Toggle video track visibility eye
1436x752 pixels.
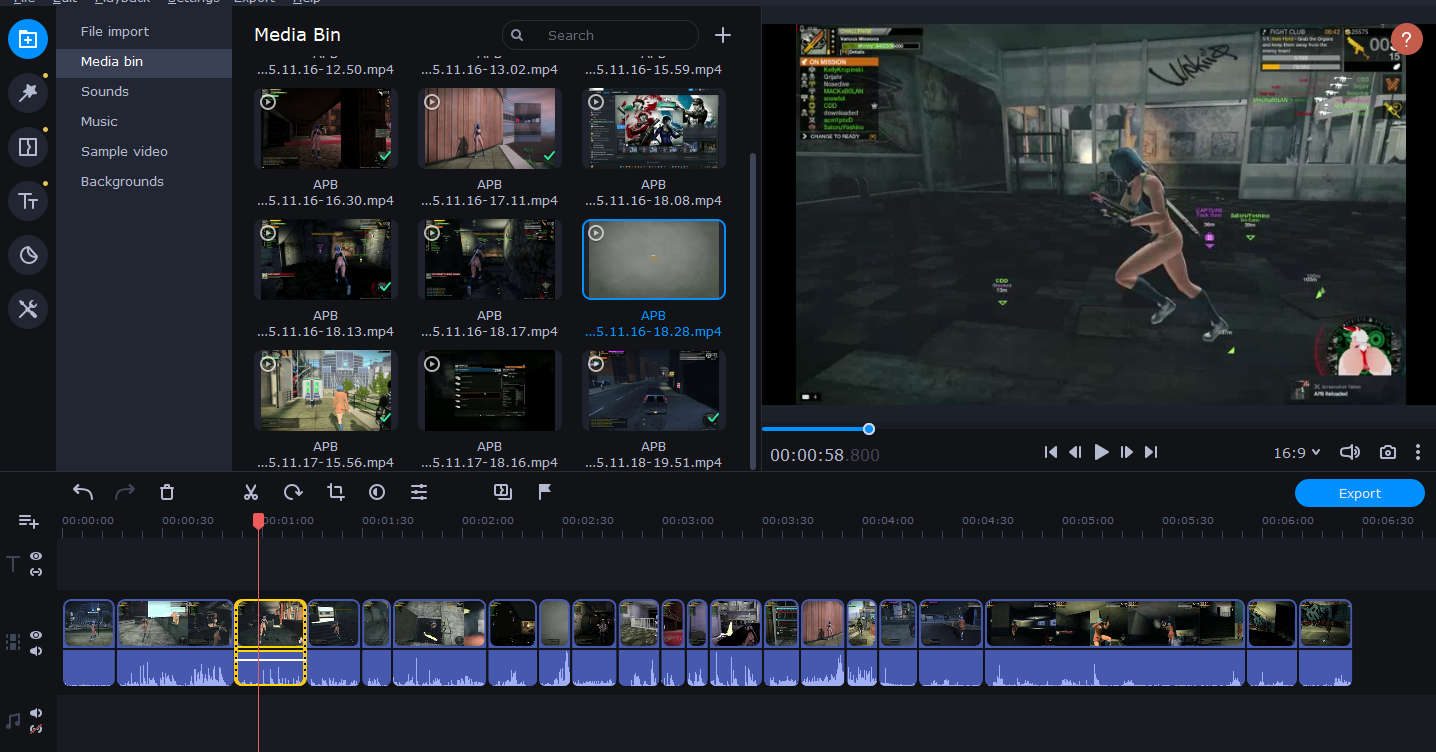[36, 635]
